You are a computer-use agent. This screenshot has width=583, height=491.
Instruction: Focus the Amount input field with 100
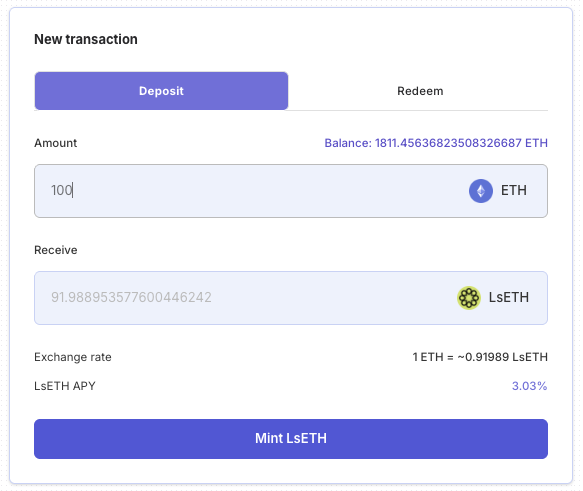(291, 191)
